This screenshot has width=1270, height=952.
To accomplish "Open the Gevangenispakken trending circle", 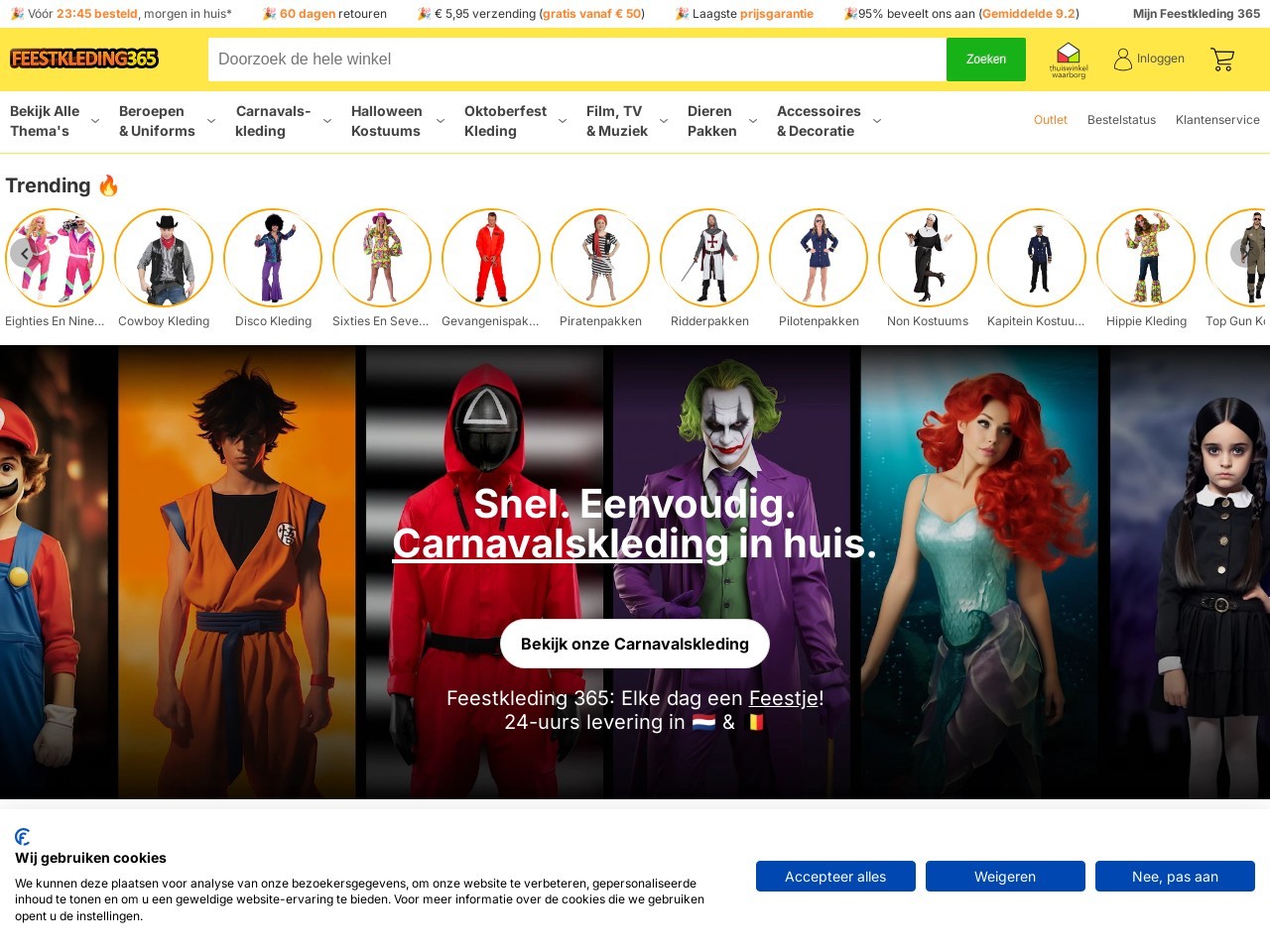I will [491, 258].
